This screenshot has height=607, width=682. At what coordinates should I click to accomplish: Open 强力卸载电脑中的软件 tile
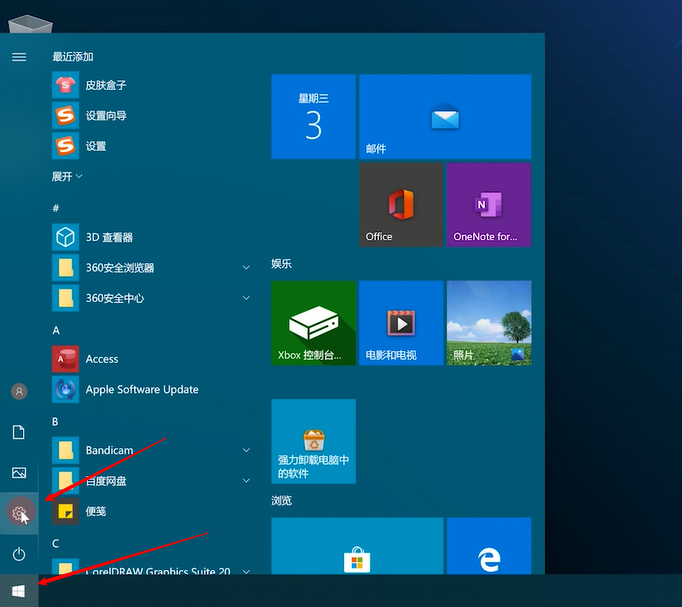tap(314, 441)
